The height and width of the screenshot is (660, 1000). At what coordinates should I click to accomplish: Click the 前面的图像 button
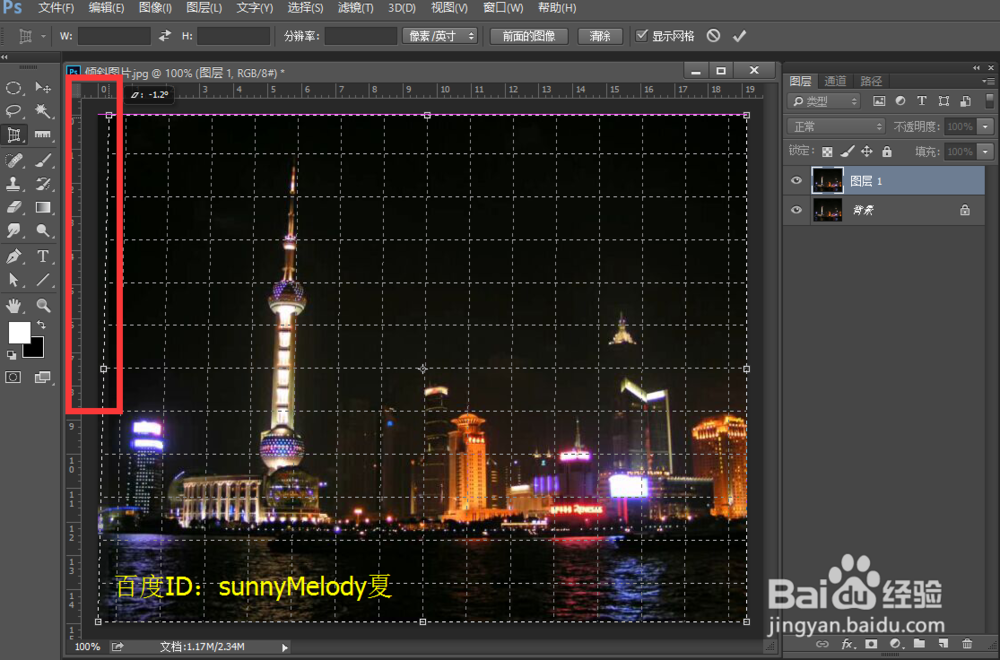[529, 36]
